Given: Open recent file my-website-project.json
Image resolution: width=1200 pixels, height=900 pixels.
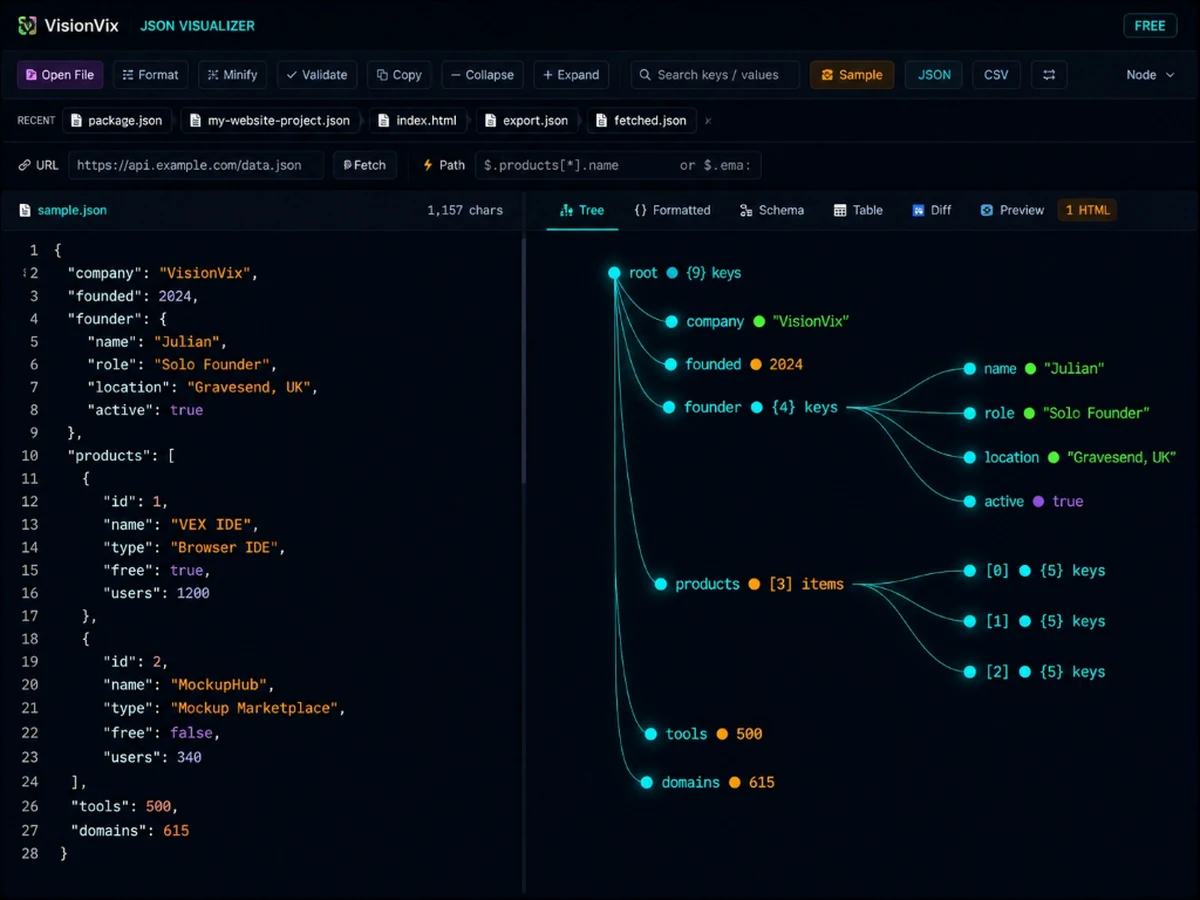Looking at the screenshot, I should pyautogui.click(x=270, y=120).
